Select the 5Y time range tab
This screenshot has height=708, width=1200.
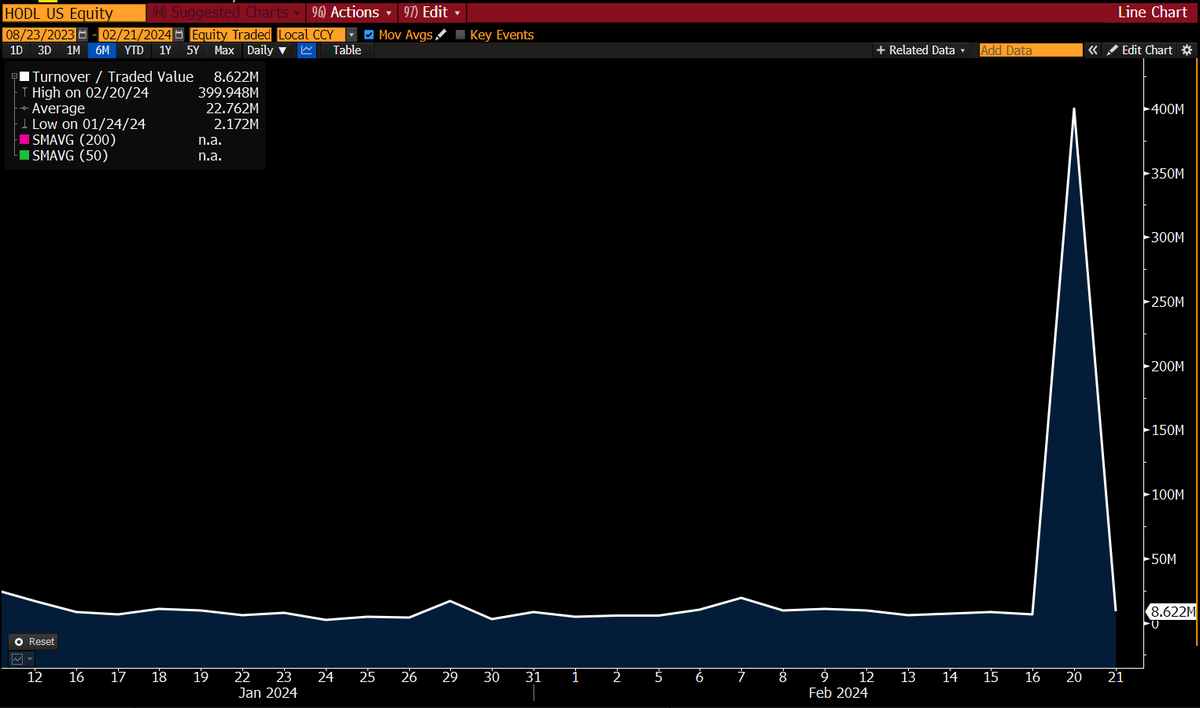click(193, 50)
